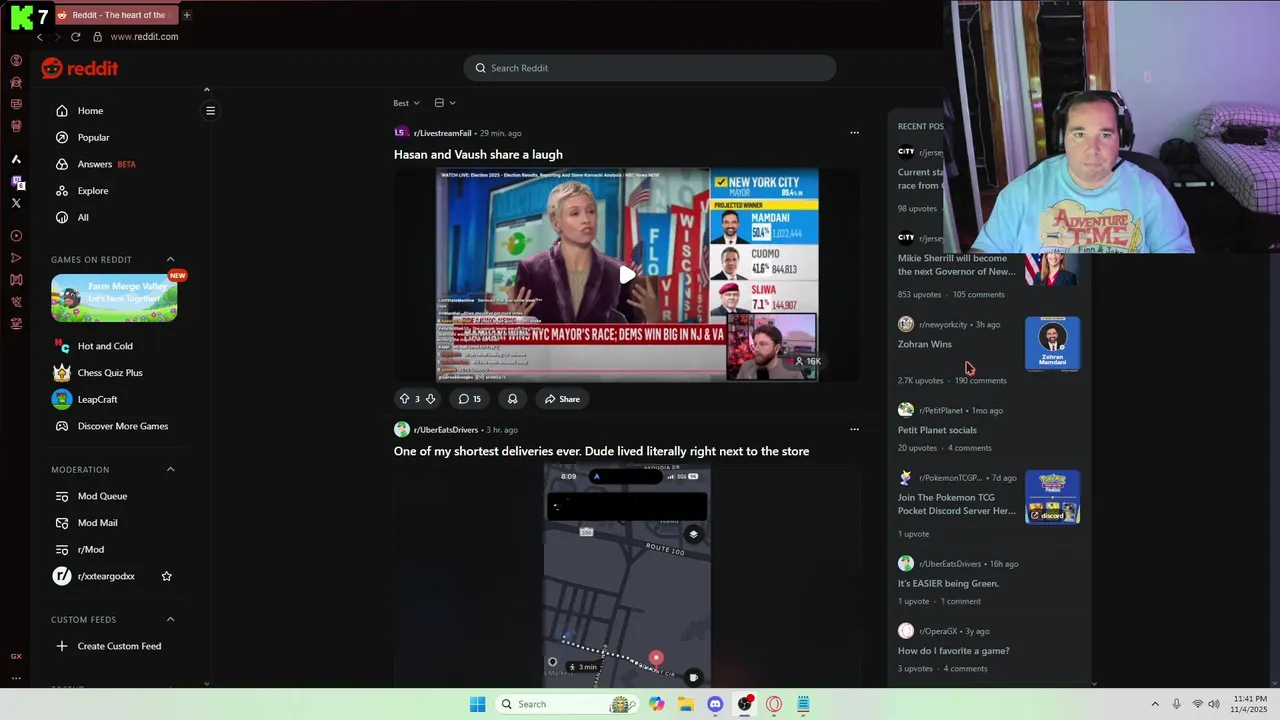Open Copilot from the taskbar
1280x720 pixels.
point(656,704)
